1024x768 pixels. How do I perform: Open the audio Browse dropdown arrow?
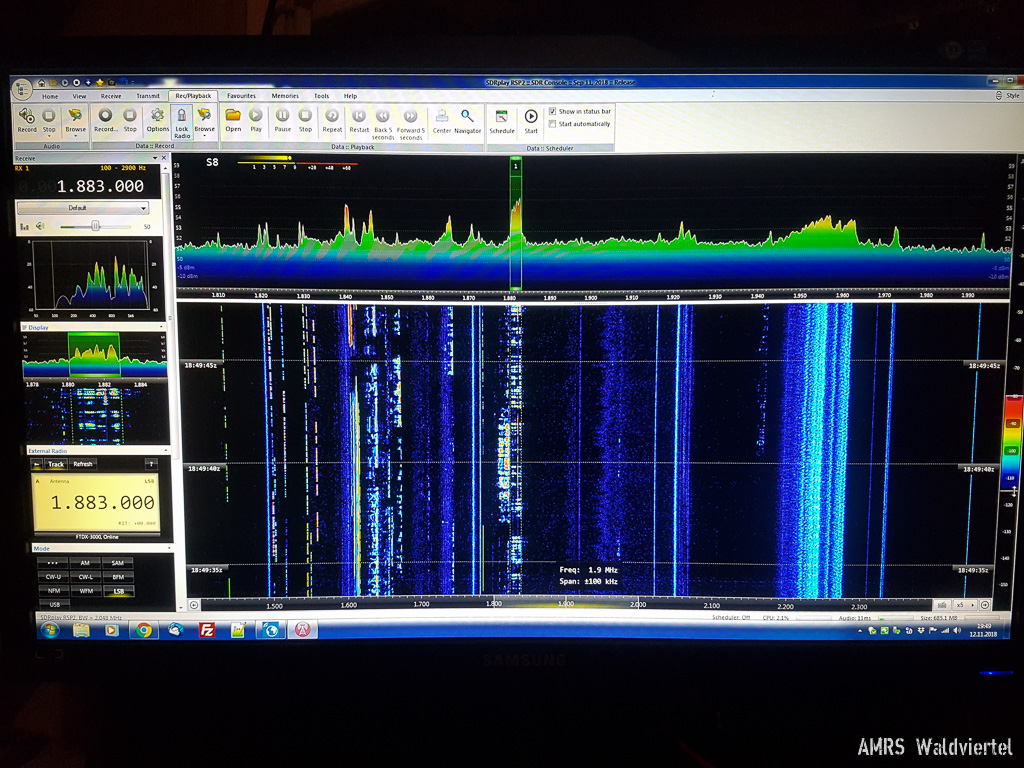(75, 135)
